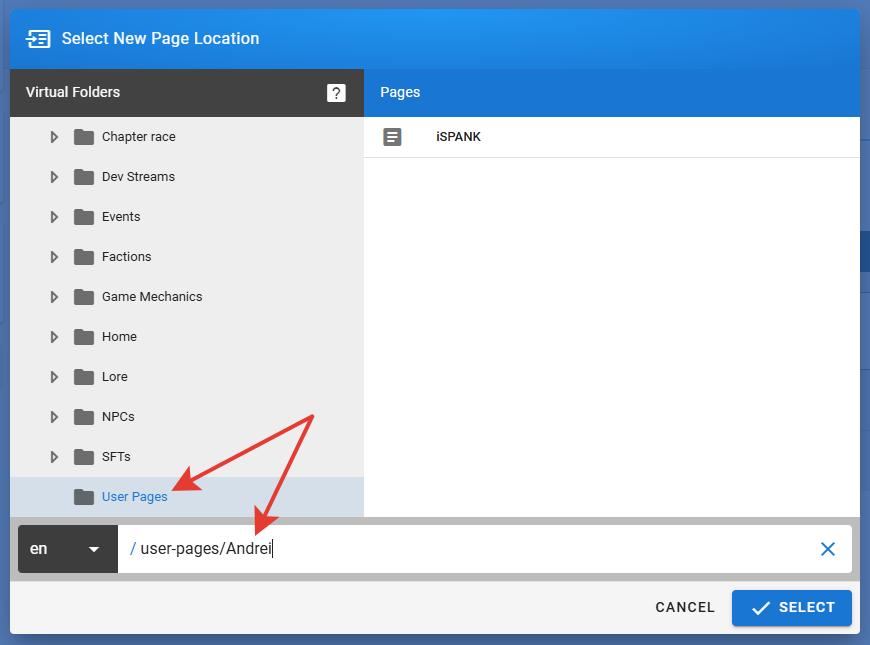This screenshot has width=870, height=645.
Task: Click the User Pages folder icon
Action: point(84,497)
